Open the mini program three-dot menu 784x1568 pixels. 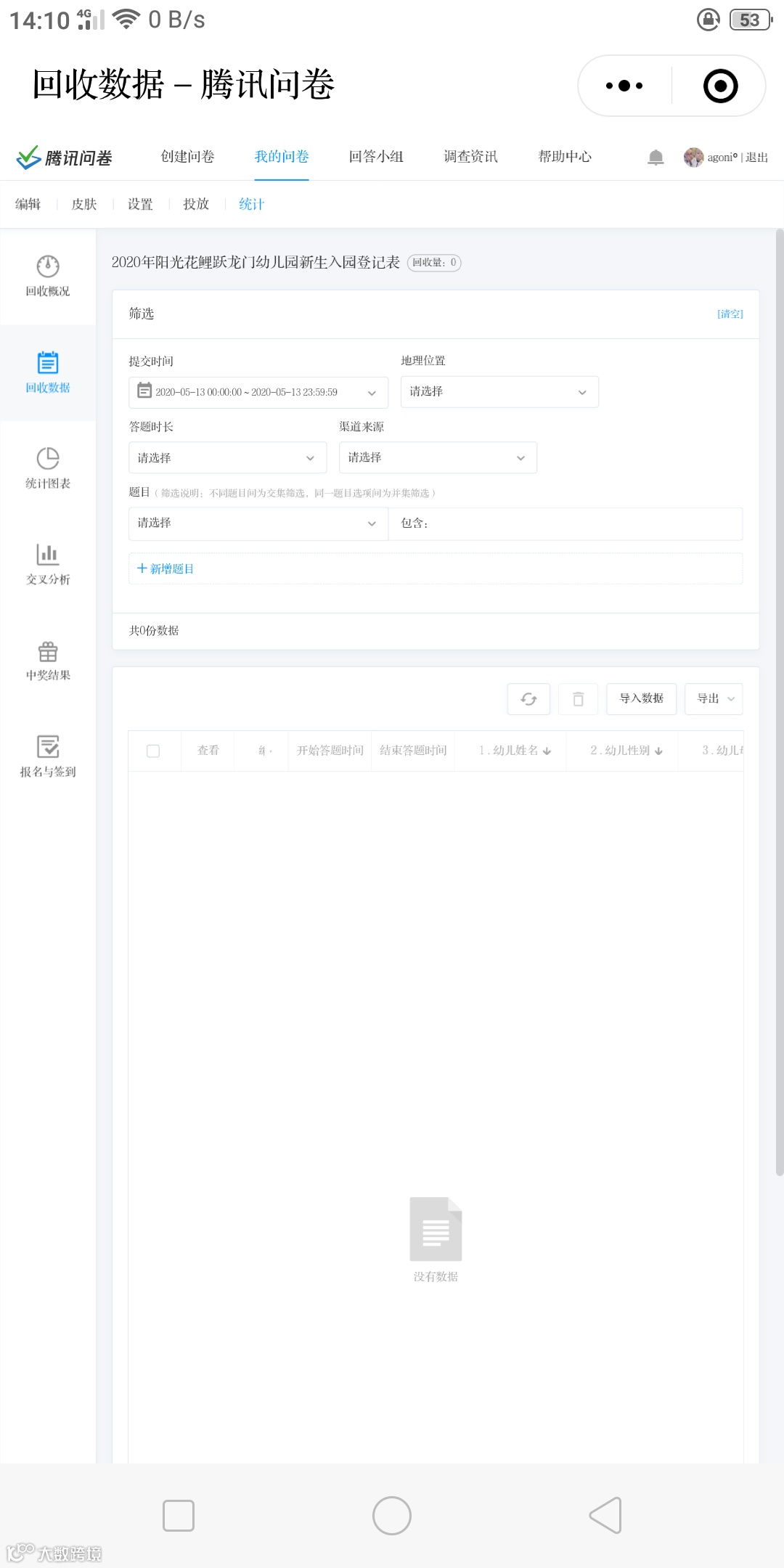pyautogui.click(x=624, y=86)
